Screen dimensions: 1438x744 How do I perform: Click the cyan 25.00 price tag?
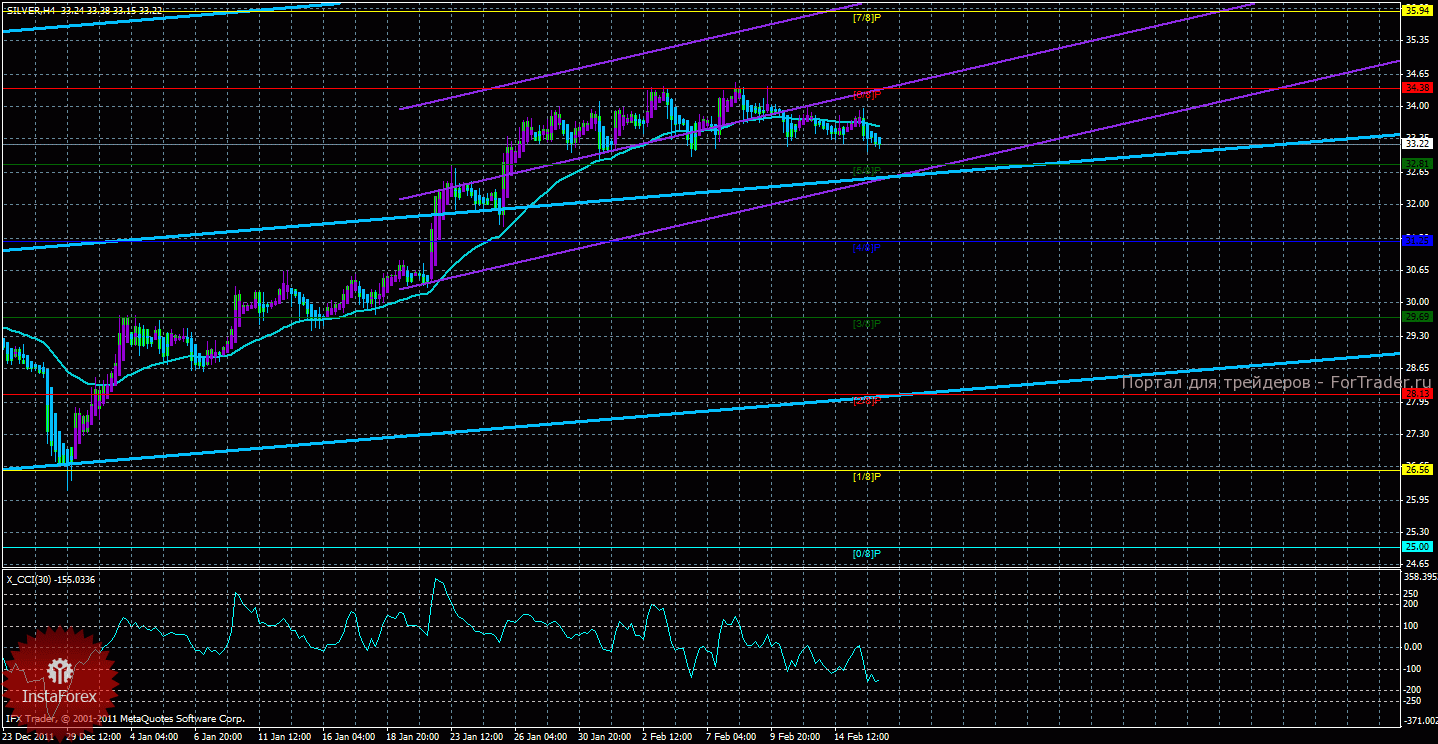(1415, 546)
